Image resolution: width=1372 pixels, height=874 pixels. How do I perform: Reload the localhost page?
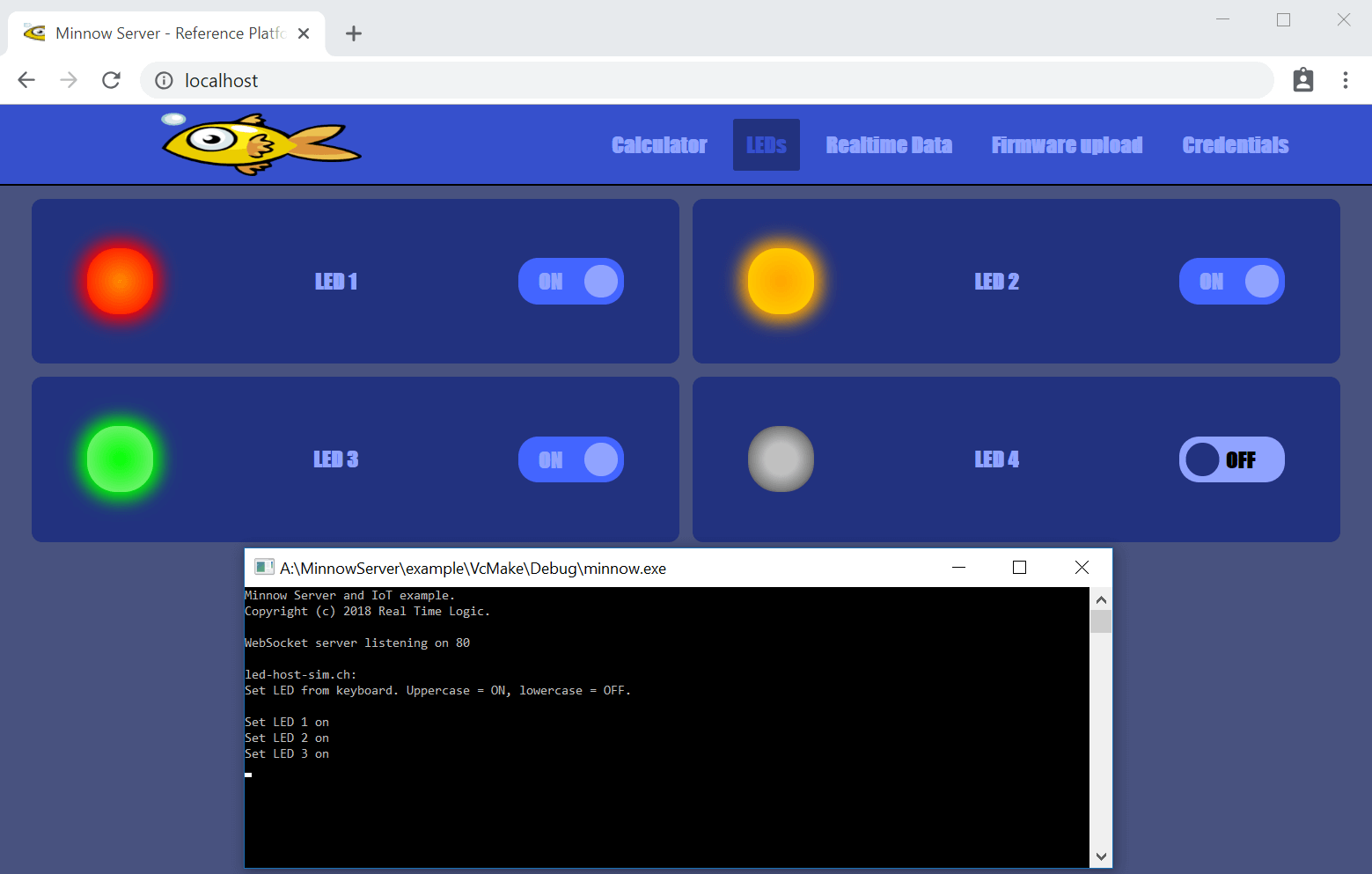coord(111,80)
